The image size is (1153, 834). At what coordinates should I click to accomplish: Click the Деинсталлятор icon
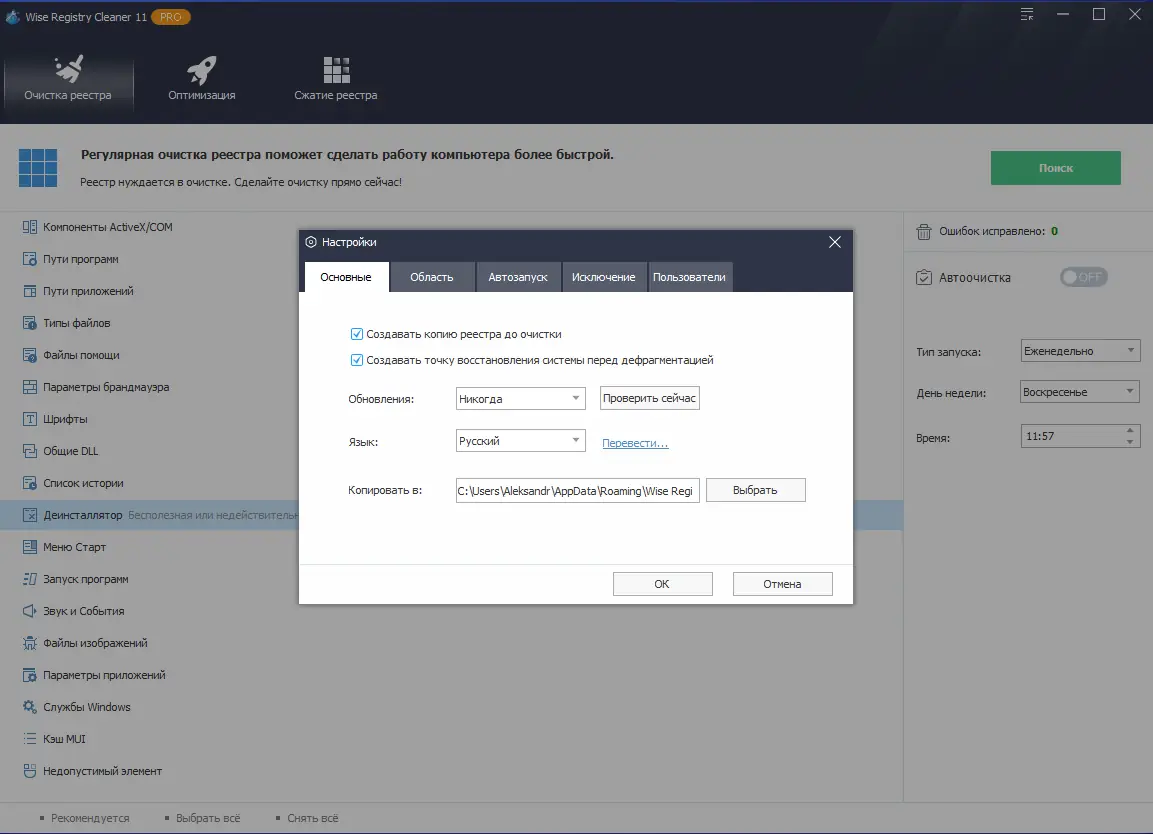coord(29,515)
